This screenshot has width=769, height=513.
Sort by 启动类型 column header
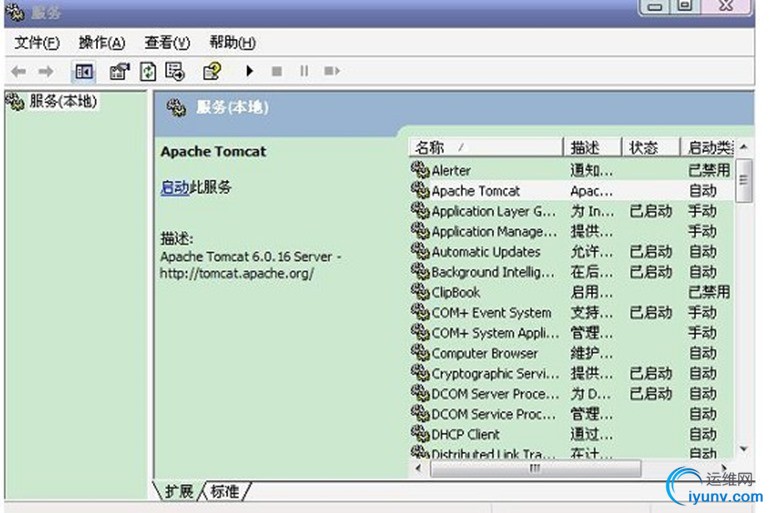pos(707,147)
